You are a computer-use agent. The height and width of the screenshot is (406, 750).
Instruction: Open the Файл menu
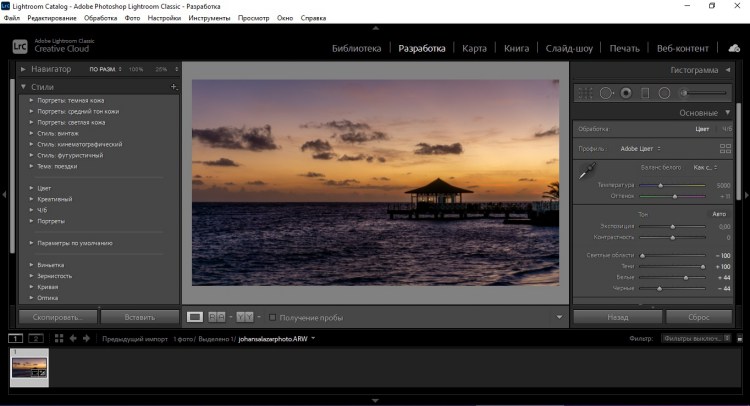[x=12, y=18]
